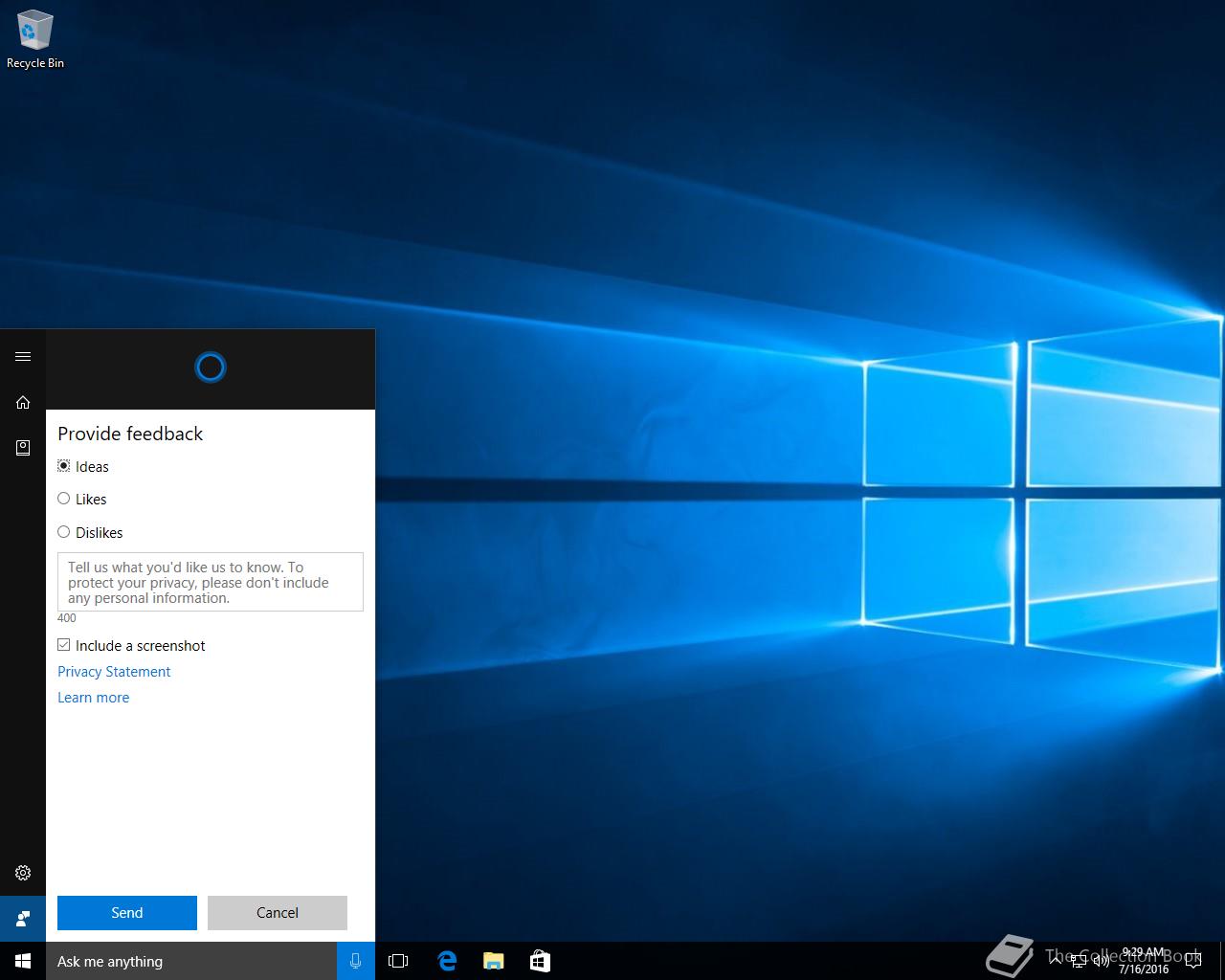Click the feedback text box
Screen dimensions: 1225x980
tap(211, 582)
